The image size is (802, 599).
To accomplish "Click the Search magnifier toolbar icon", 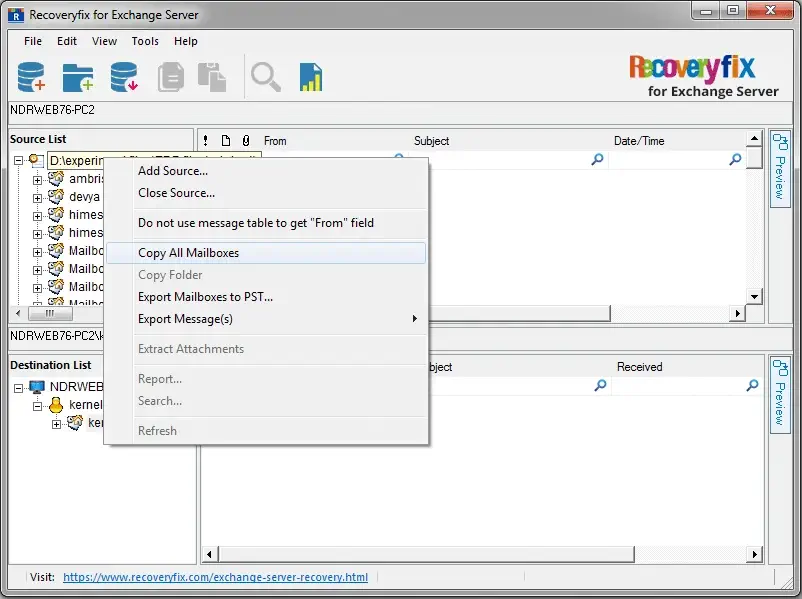I will coord(265,77).
